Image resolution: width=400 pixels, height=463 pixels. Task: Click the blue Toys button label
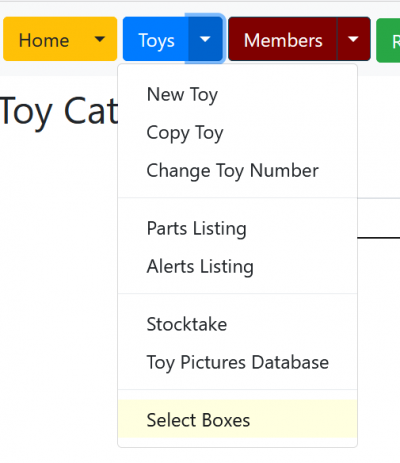(156, 39)
